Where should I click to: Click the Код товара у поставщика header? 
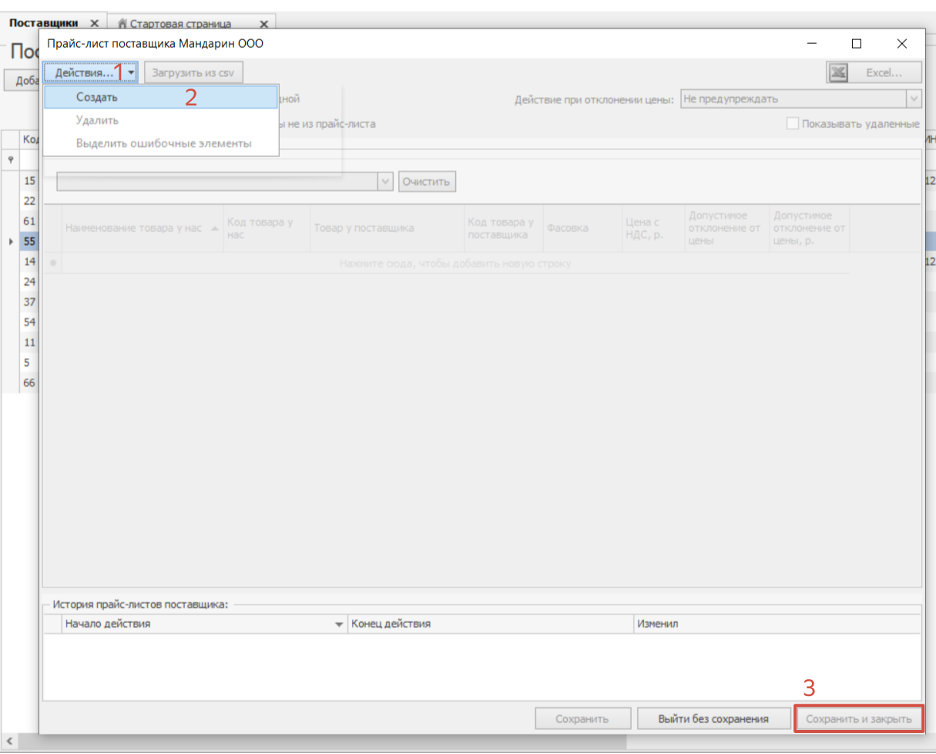pyautogui.click(x=503, y=228)
